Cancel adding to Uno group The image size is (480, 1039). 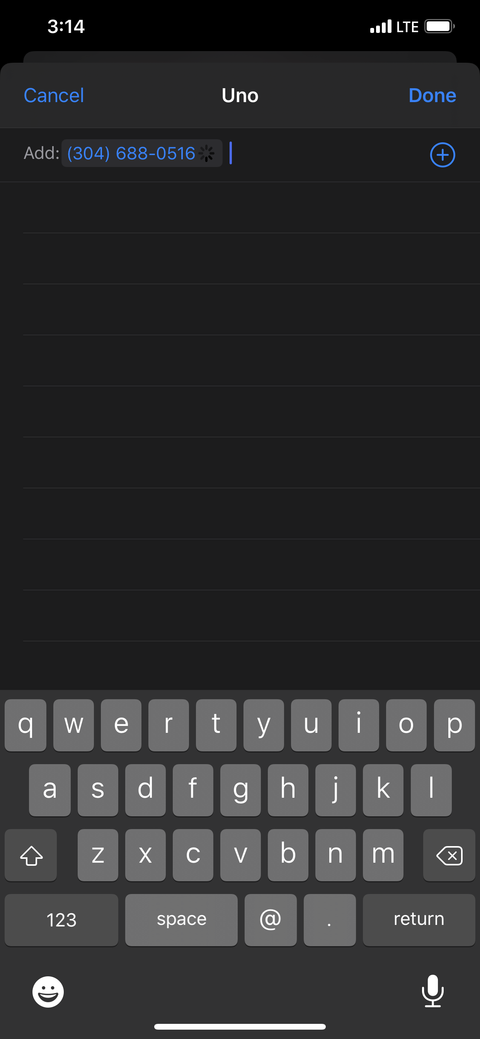54,95
